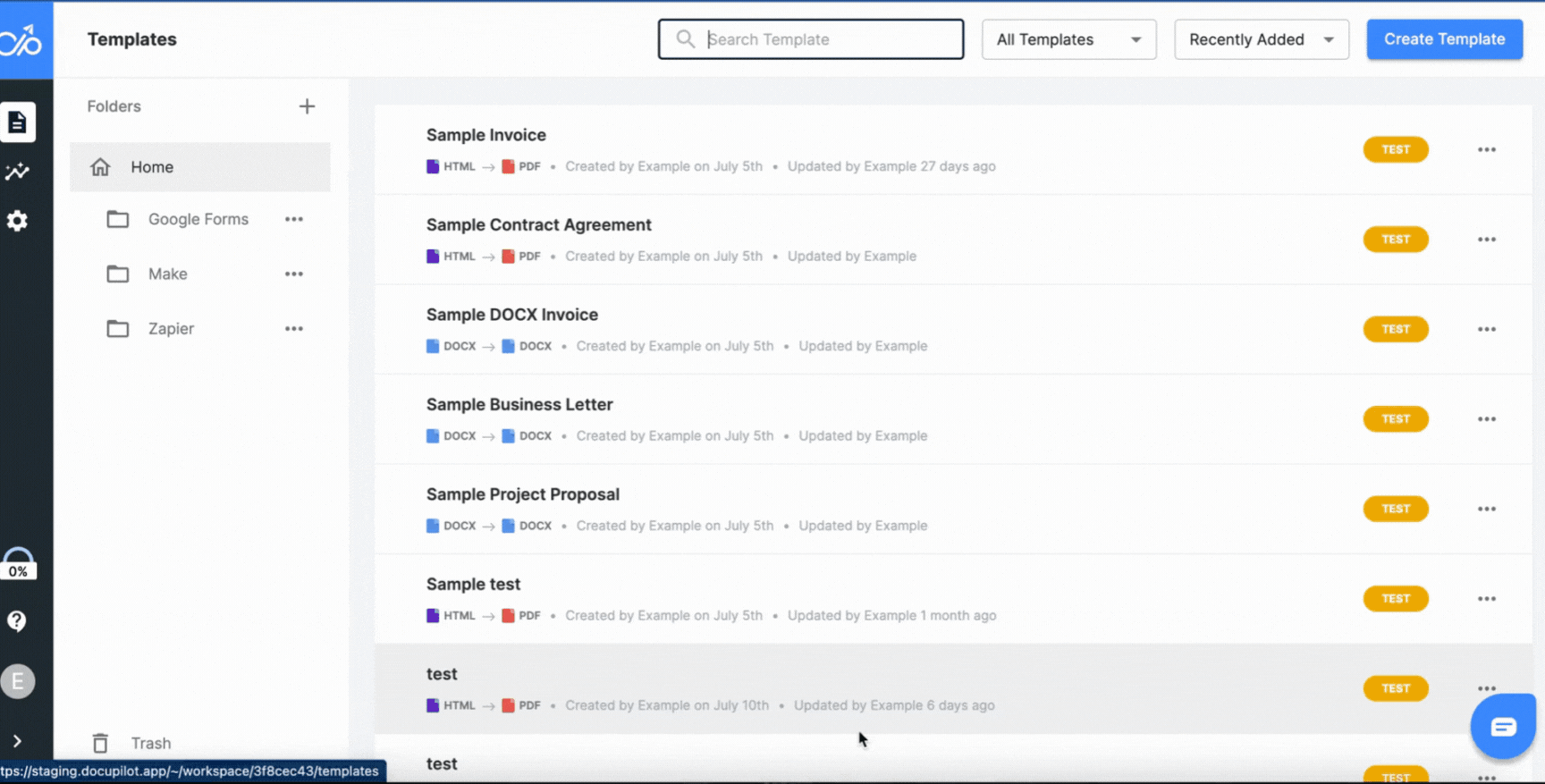This screenshot has height=784, width=1545.
Task: Select the Zapier folder
Action: pos(171,329)
